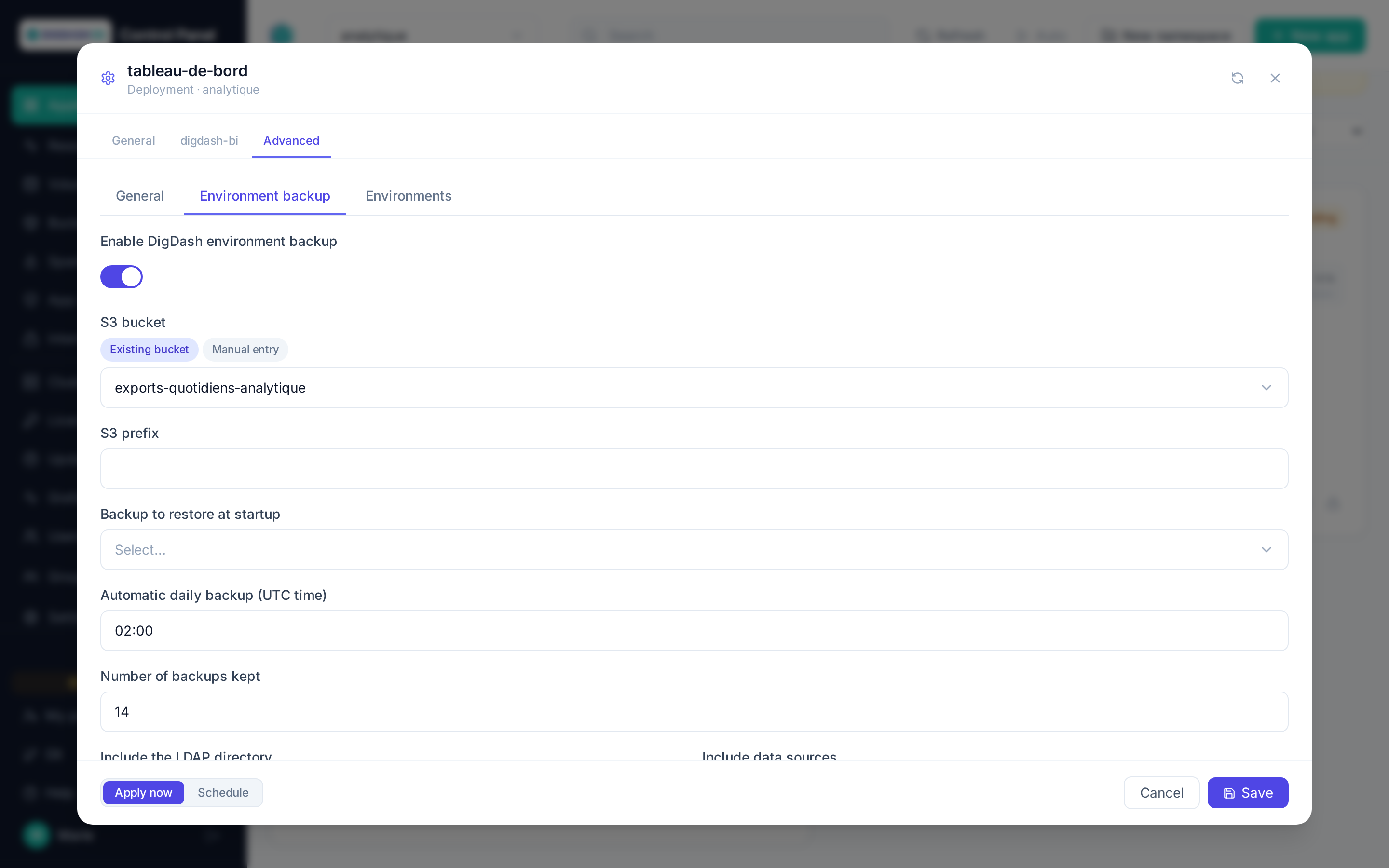Close the tableau-de-bord dialog
Viewport: 1389px width, 868px height.
coord(1275,78)
